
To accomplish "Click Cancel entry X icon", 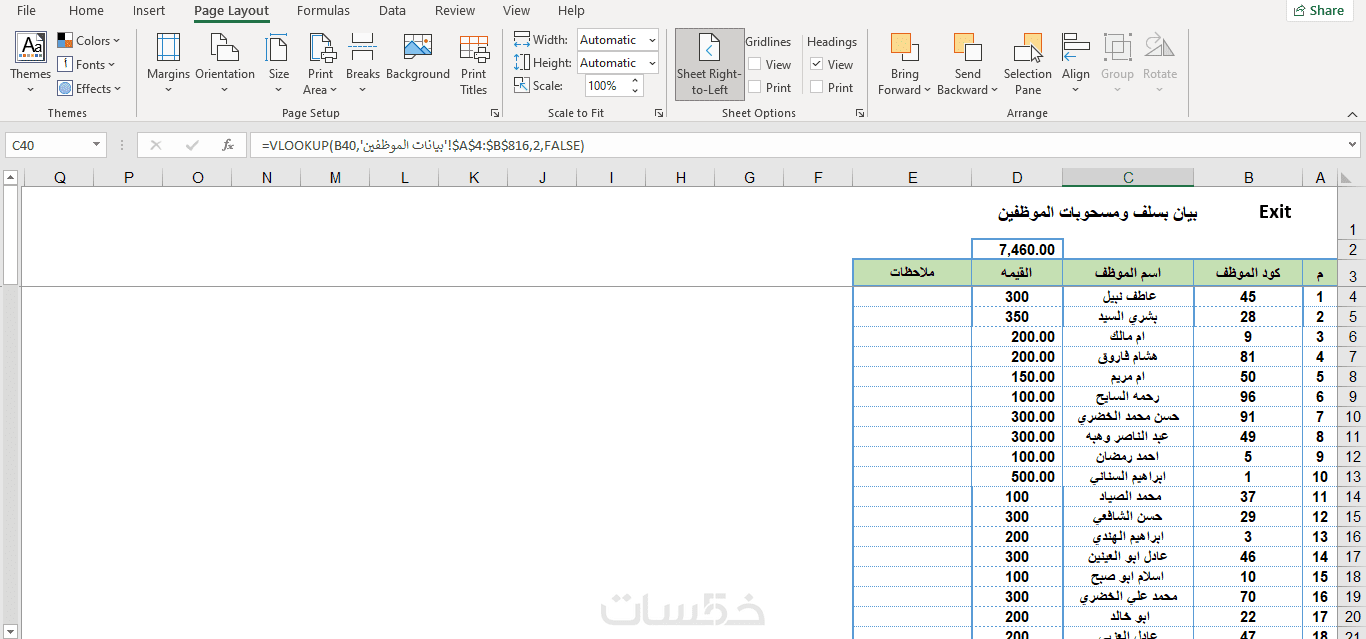I will 155,145.
